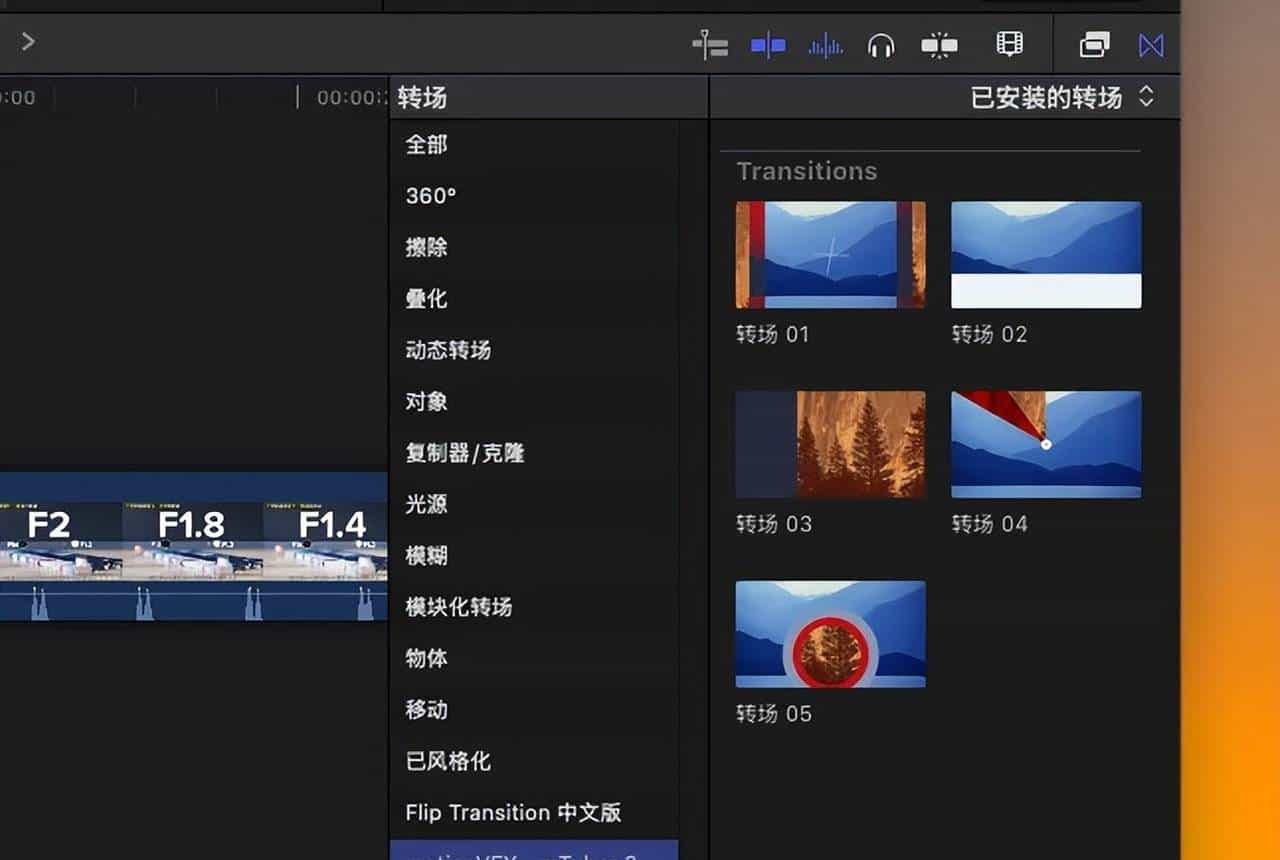Enable solo audio with the headphones icon
The width and height of the screenshot is (1280, 860).
(x=881, y=45)
